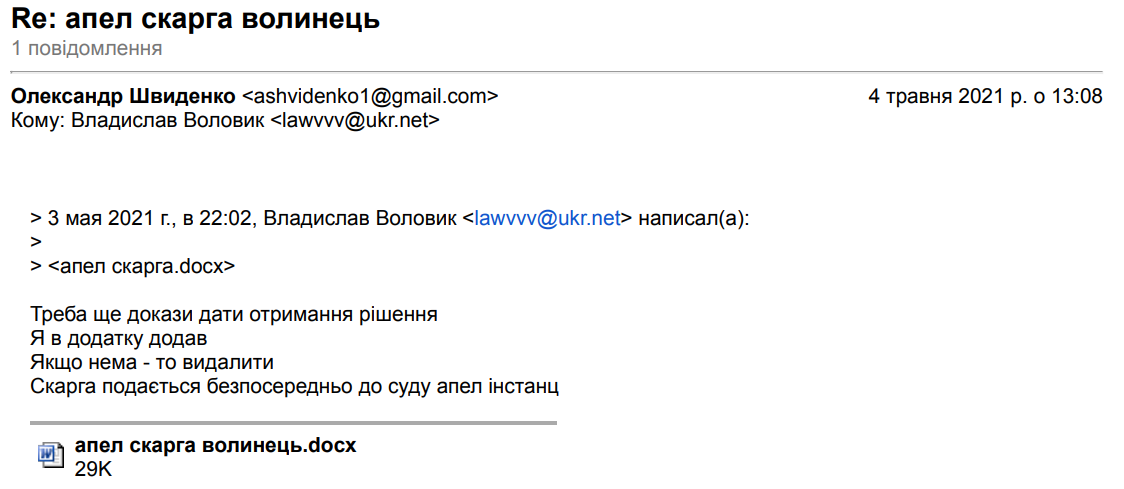Click the 1 повідомлення message count
1124x489 pixels.
click(87, 48)
